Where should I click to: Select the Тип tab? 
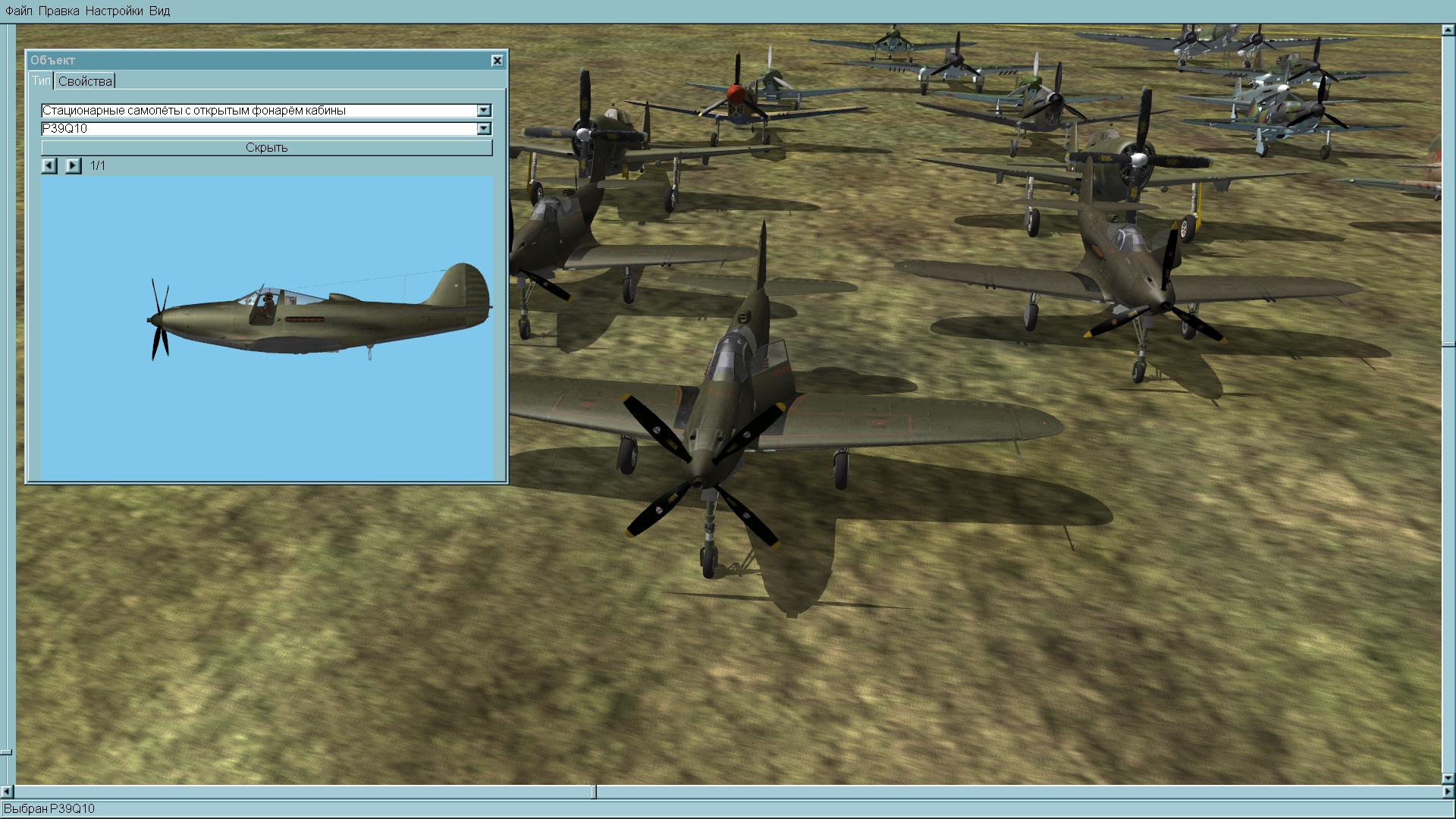point(40,80)
